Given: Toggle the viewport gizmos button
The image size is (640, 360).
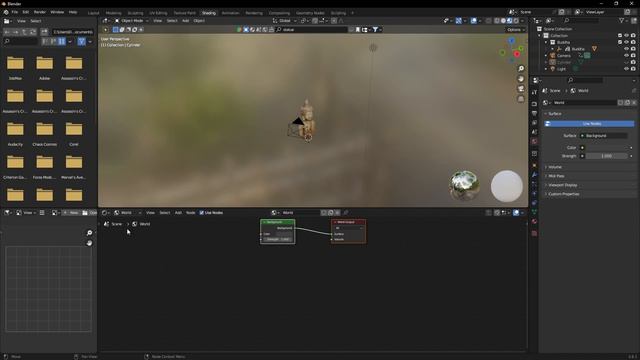Looking at the screenshot, I should click(459, 21).
